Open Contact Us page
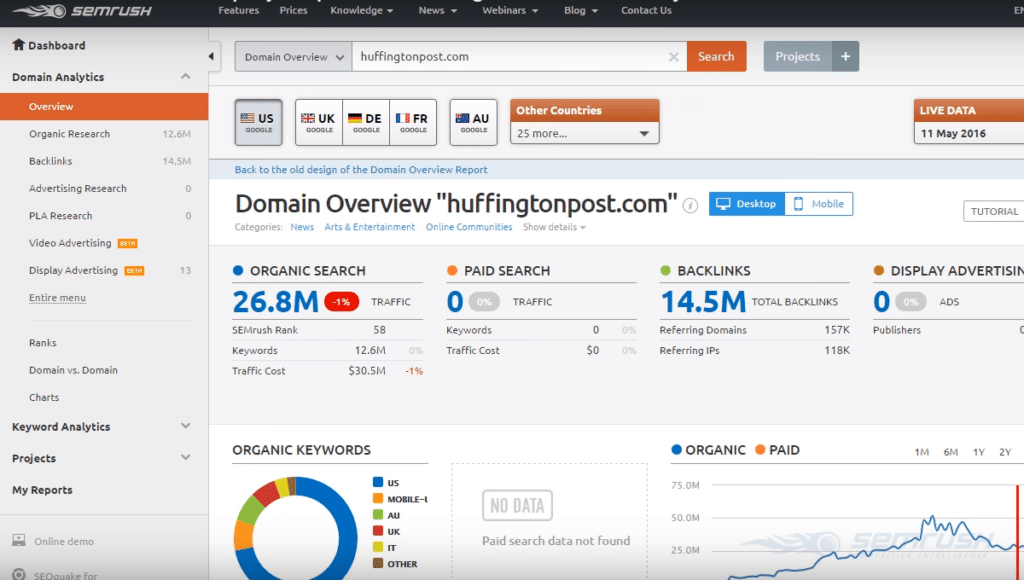The image size is (1024, 580). tap(646, 10)
